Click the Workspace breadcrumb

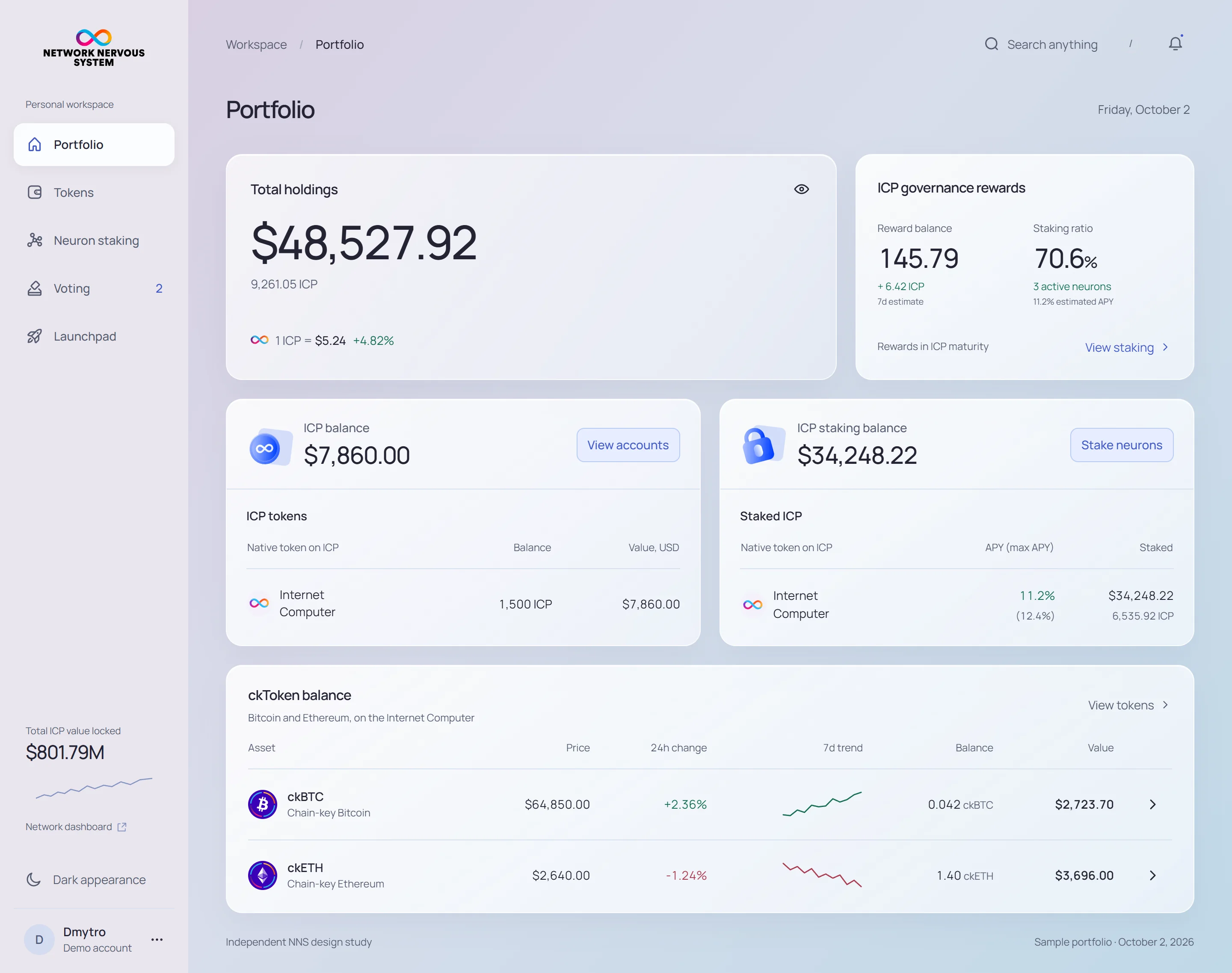click(256, 44)
